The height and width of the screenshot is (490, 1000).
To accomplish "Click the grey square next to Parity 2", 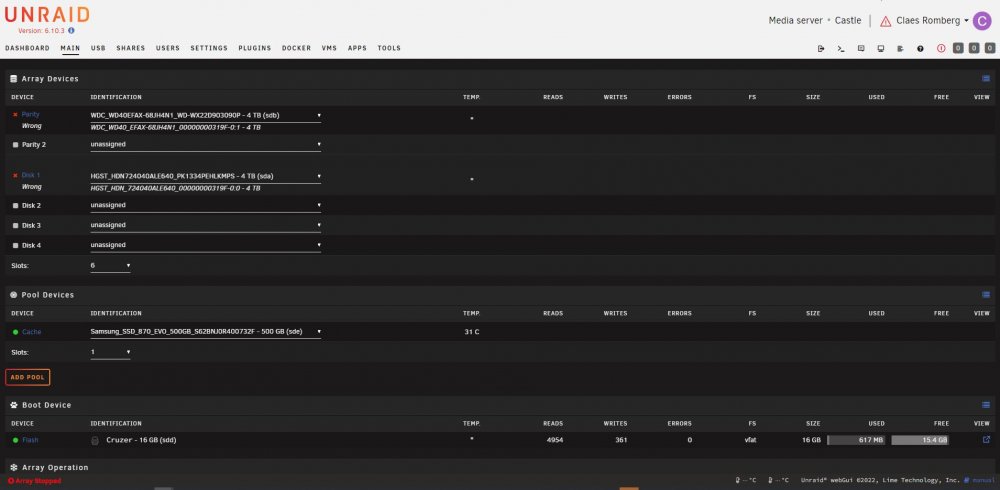I will 15,145.
